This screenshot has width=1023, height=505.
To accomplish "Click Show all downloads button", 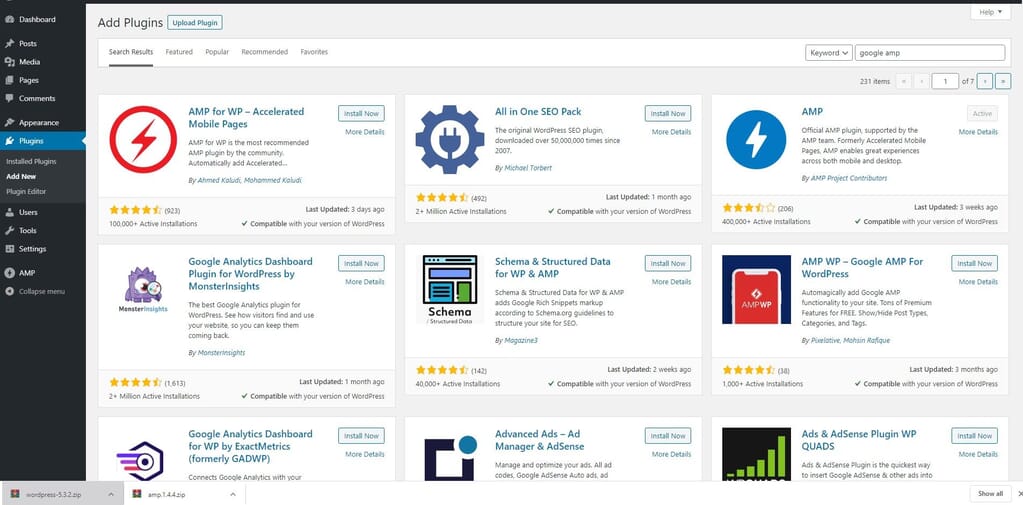I will (990, 493).
